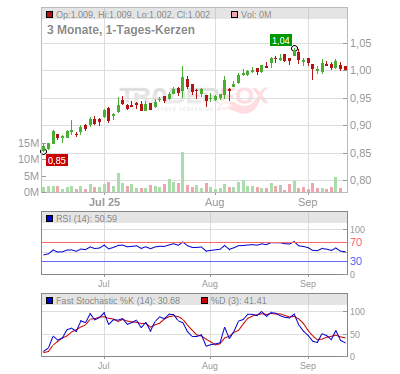Select the green 1,04 high price marker
Image resolution: width=400 pixels, height=374 pixels.
281,40
